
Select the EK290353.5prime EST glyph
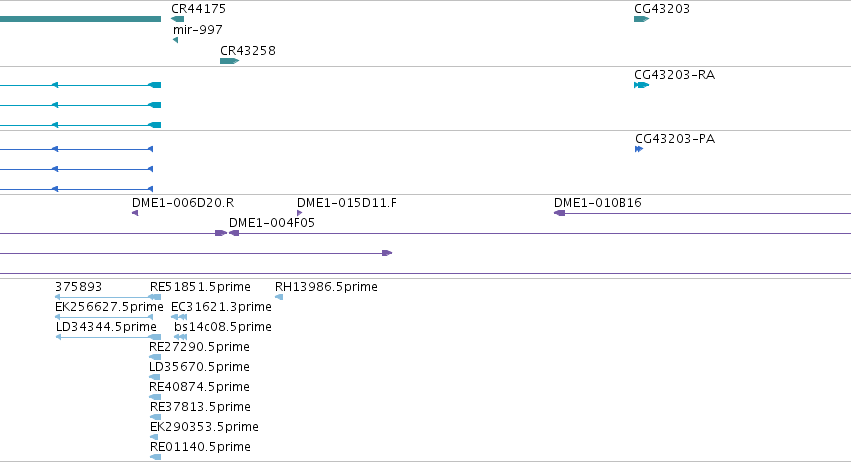154,437
